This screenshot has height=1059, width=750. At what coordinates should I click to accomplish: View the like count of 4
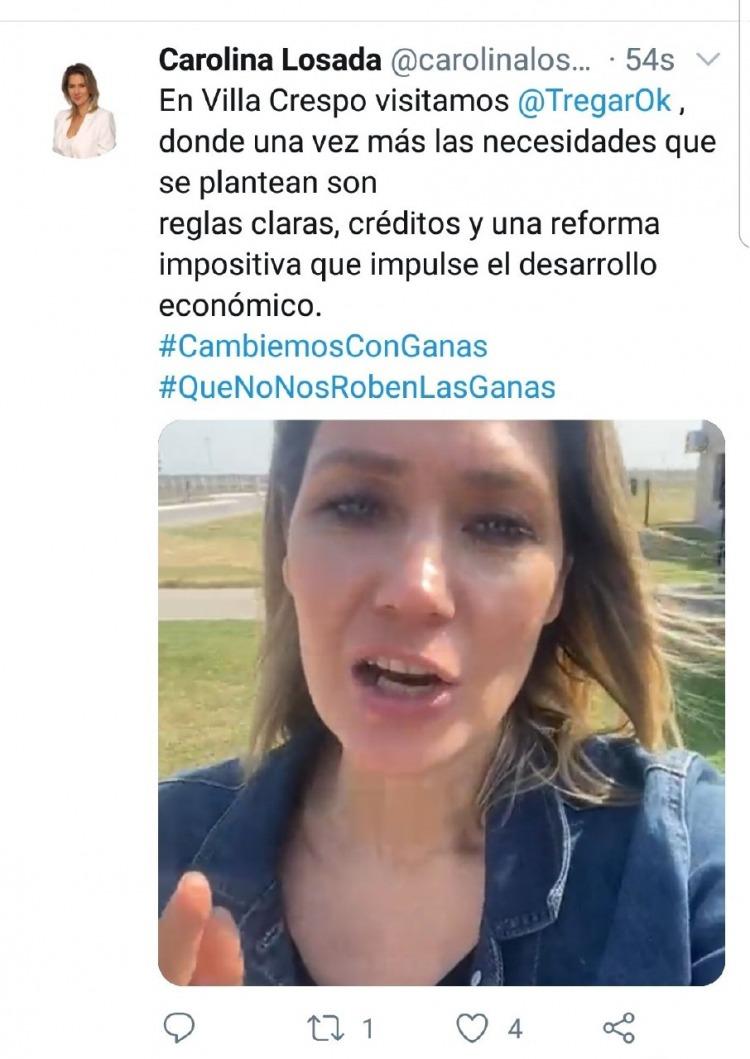coord(515,1029)
